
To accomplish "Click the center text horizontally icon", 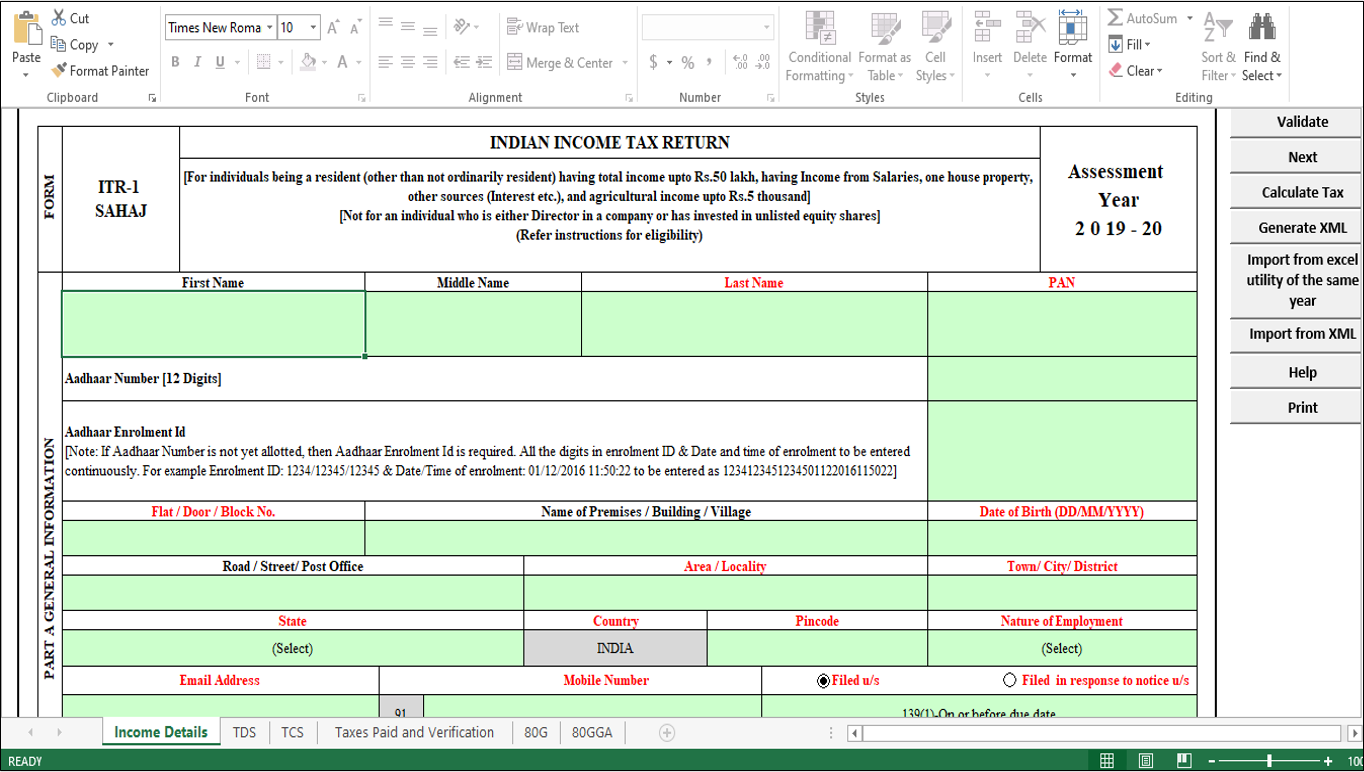I will point(407,62).
